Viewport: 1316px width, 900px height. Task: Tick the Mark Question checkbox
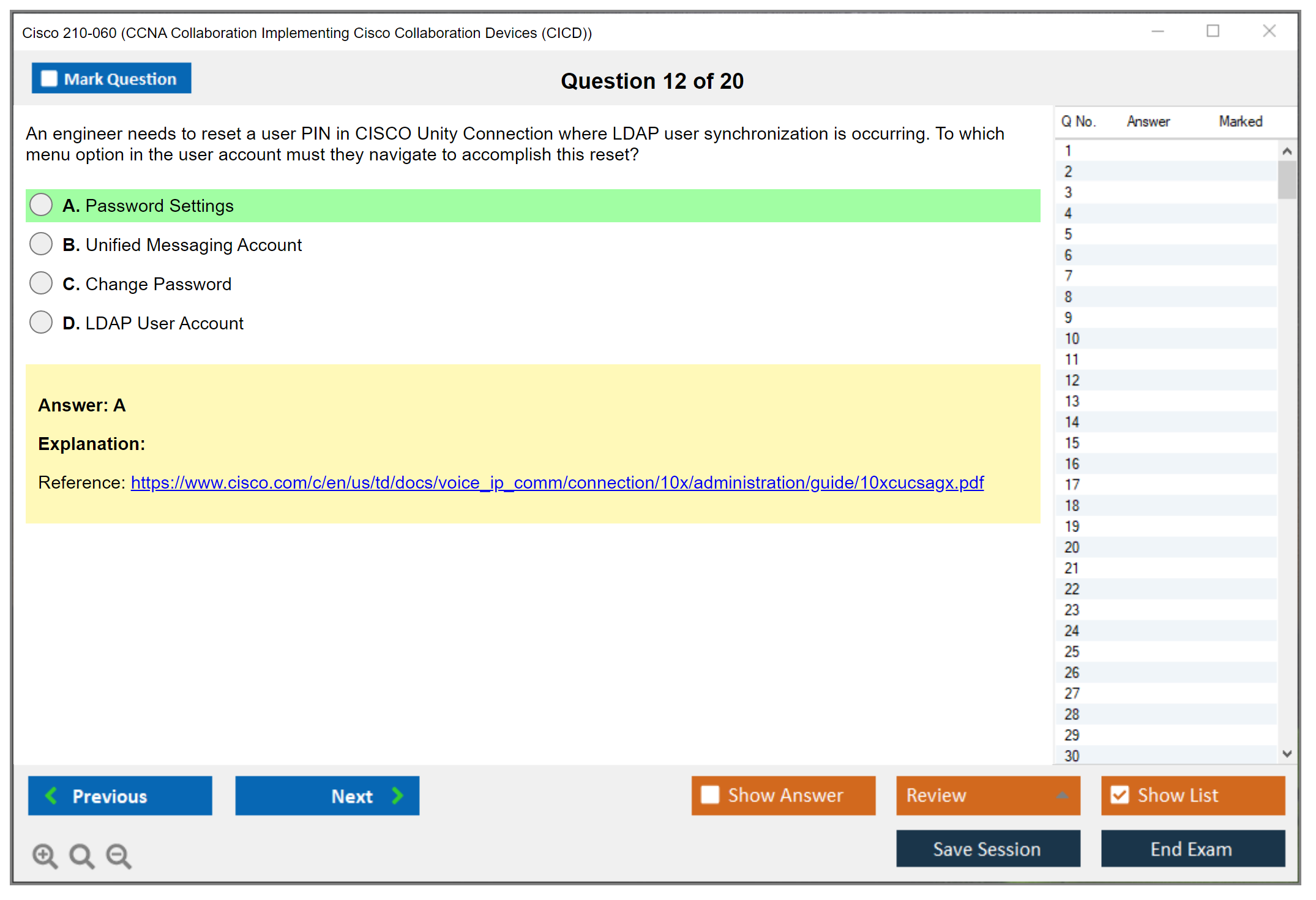click(49, 79)
